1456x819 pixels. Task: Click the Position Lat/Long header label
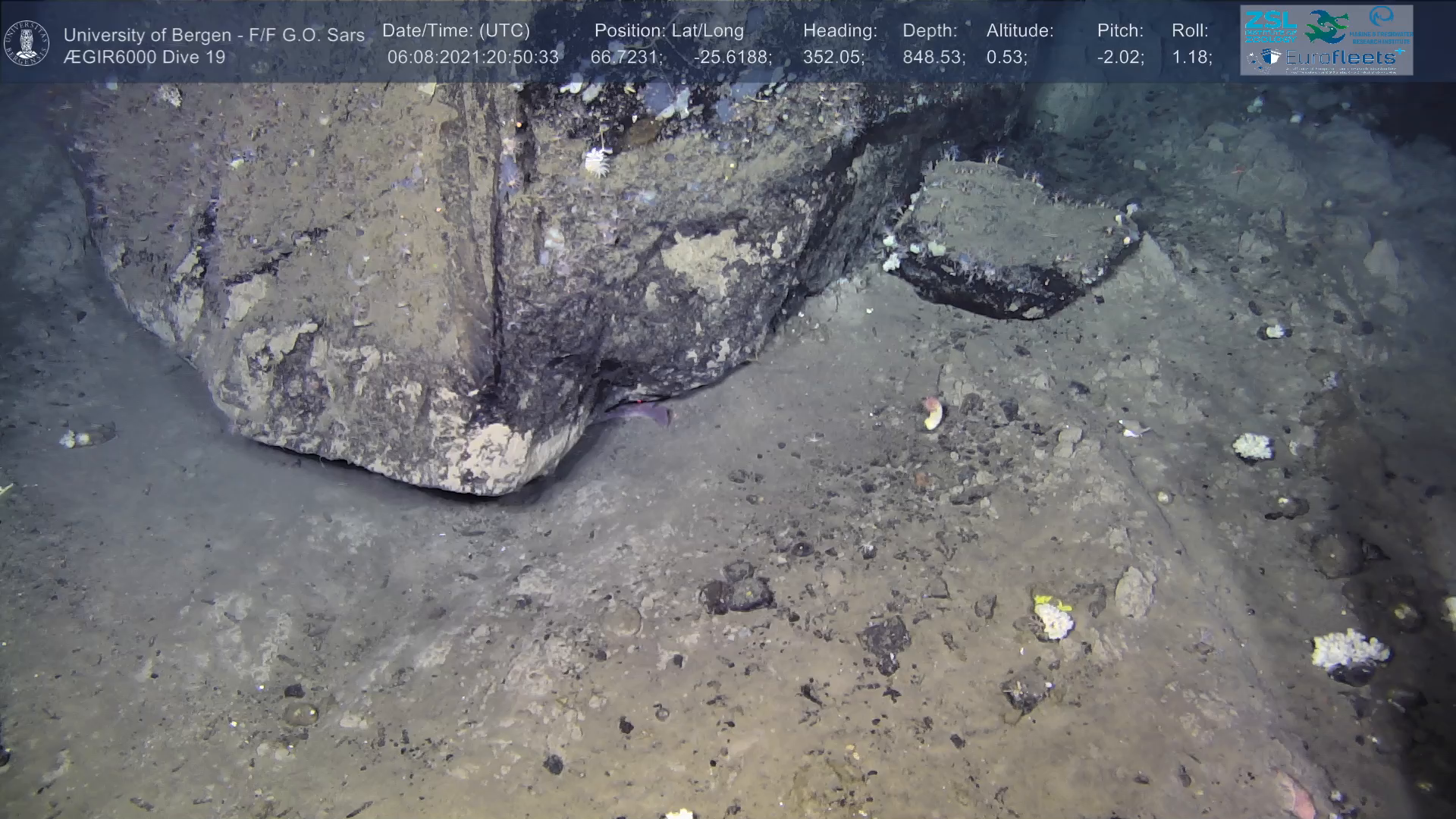(x=669, y=31)
